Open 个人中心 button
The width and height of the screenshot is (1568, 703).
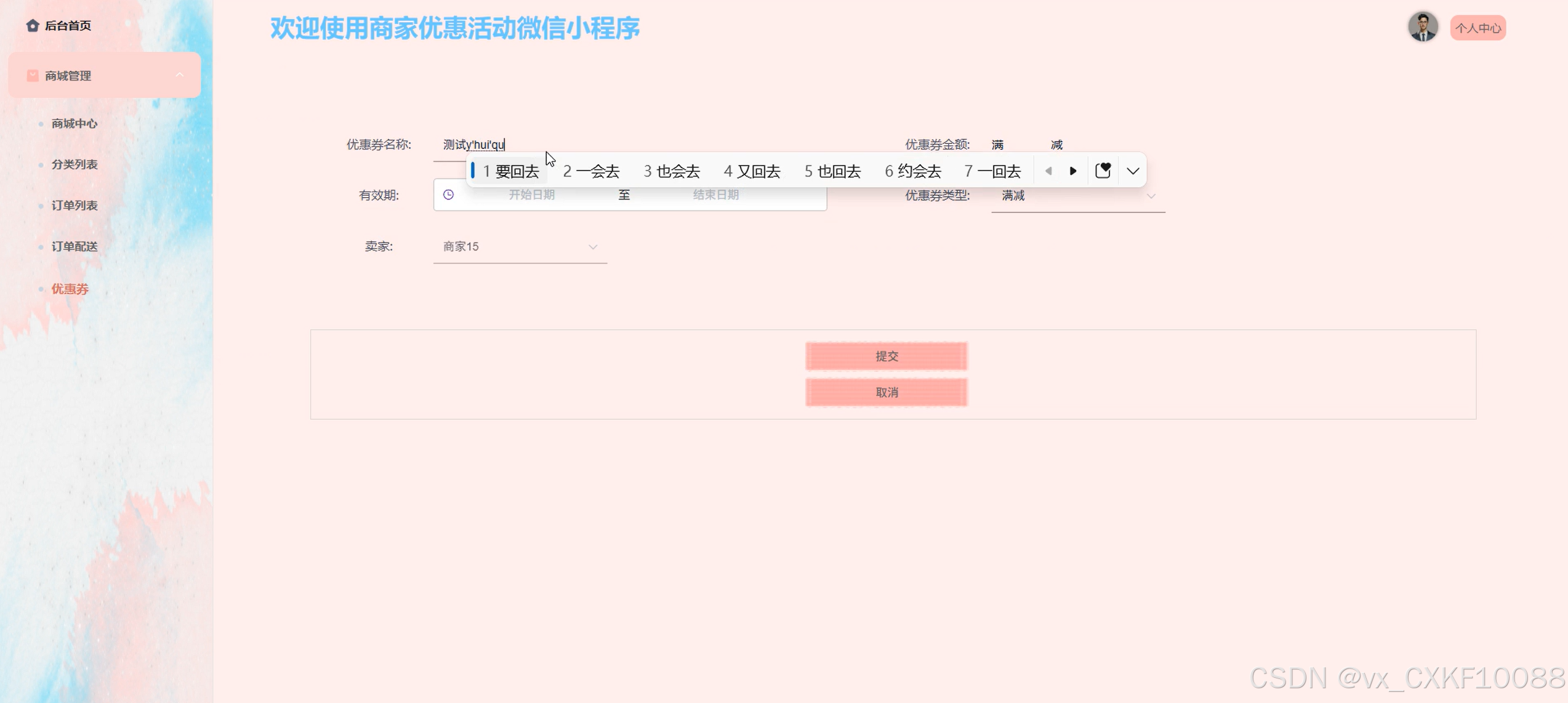[x=1478, y=28]
